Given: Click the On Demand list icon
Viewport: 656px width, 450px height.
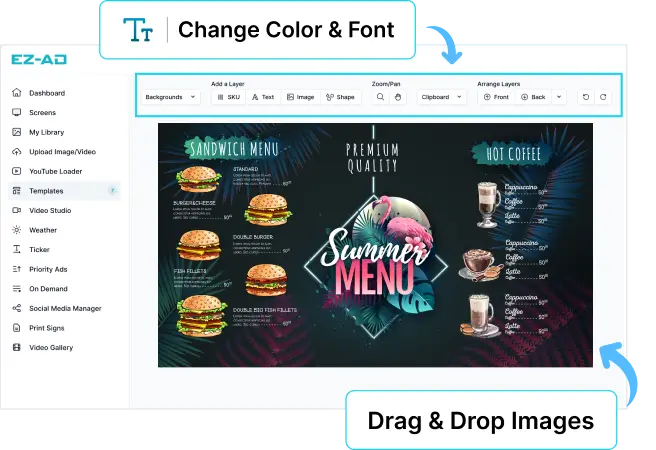Looking at the screenshot, I should 17,289.
